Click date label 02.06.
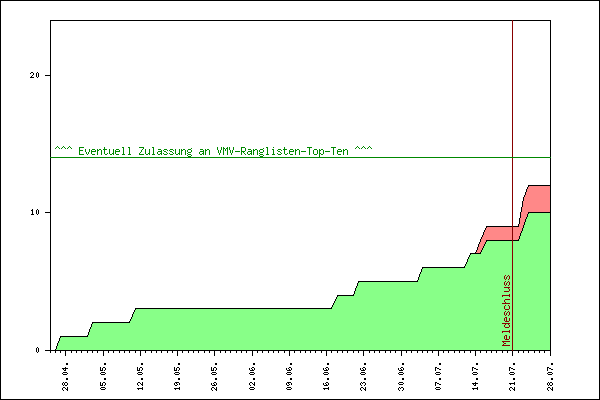 (x=252, y=377)
